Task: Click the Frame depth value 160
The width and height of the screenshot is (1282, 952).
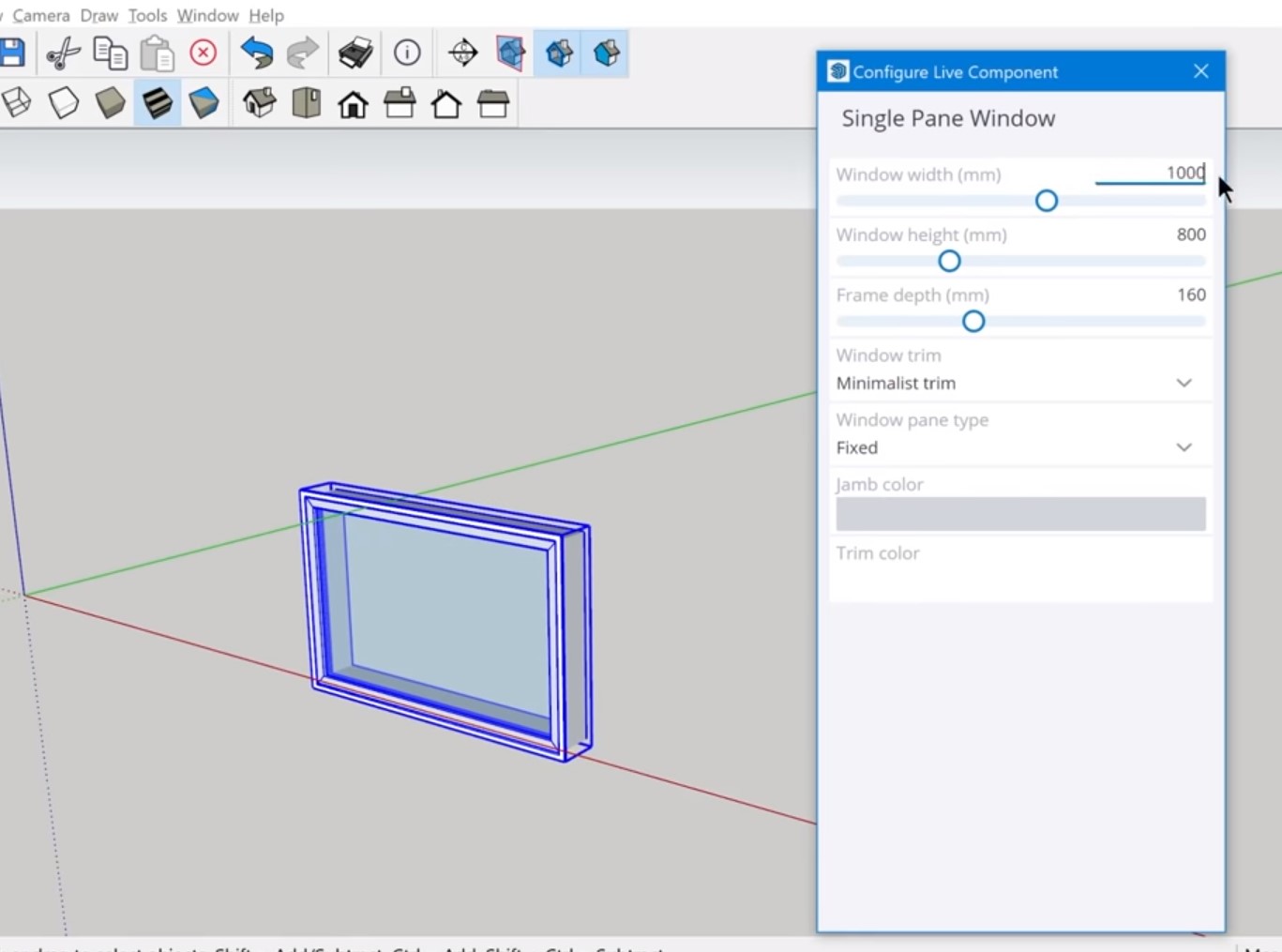Action: pos(1191,295)
